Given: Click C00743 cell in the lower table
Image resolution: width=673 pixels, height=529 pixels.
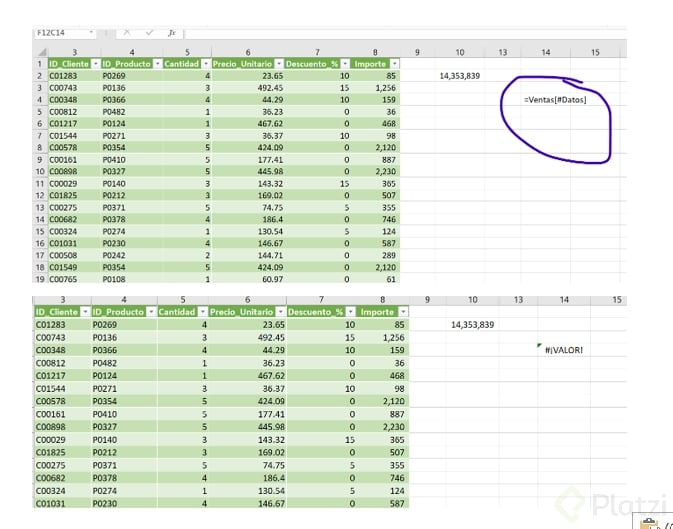Looking at the screenshot, I should pyautogui.click(x=62, y=337).
